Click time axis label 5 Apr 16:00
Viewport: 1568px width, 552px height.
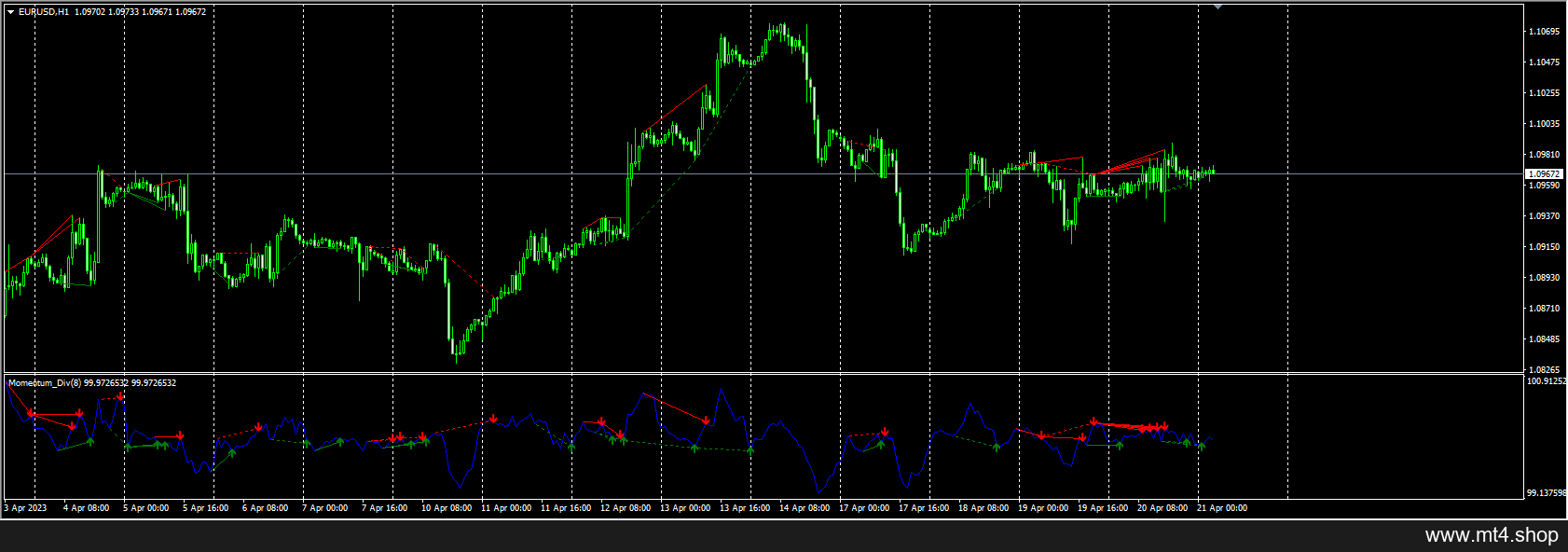tap(205, 508)
